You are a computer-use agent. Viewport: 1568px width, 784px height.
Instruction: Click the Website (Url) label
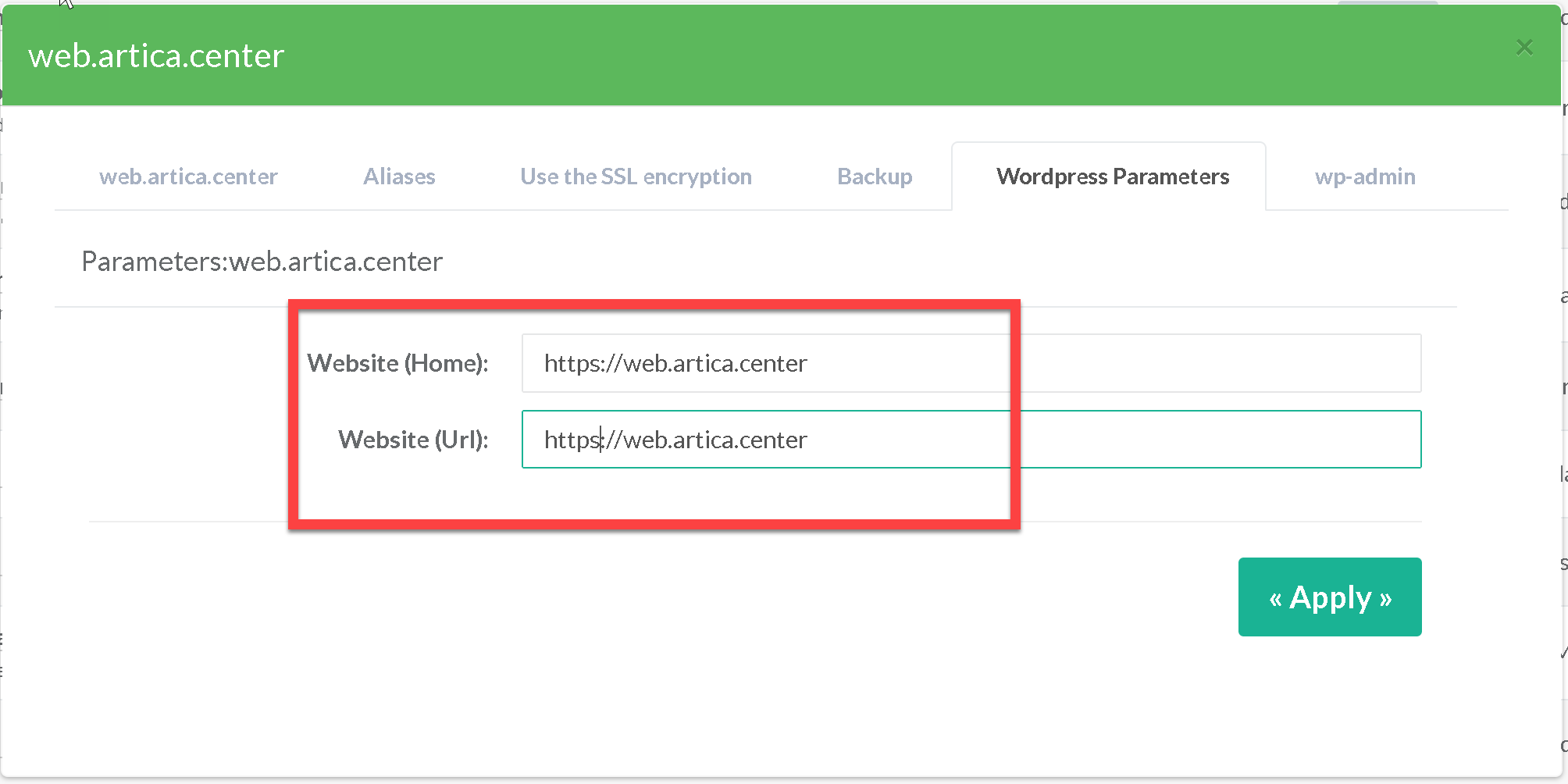pos(413,440)
